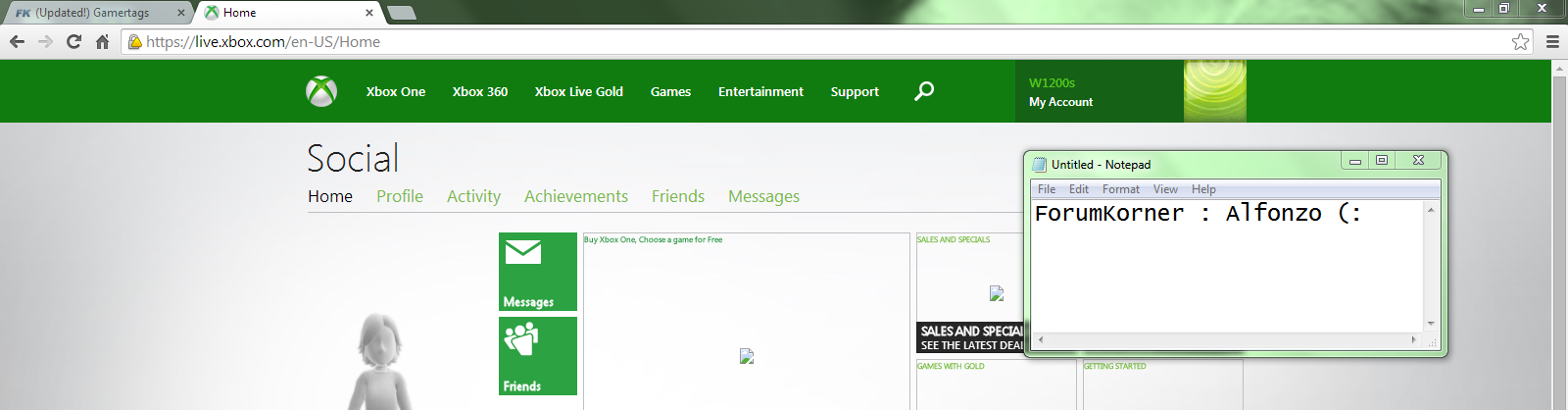Click the Notepad title bar icon
The width and height of the screenshot is (1568, 410).
(1040, 164)
